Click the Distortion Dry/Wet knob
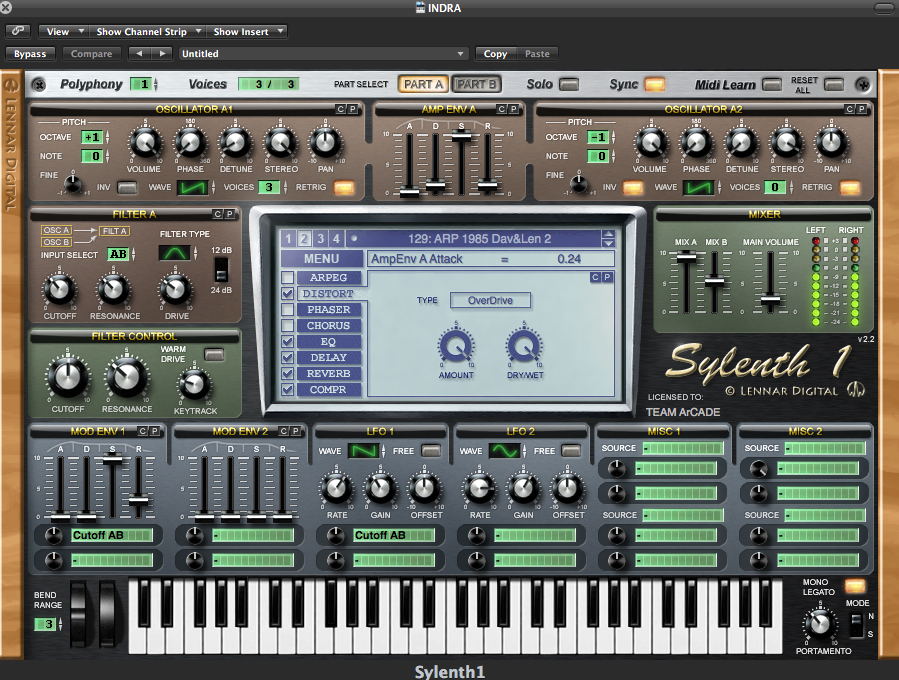 [x=524, y=346]
